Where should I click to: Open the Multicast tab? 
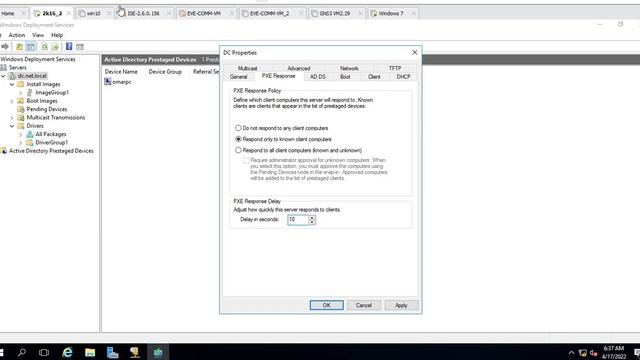point(247,68)
